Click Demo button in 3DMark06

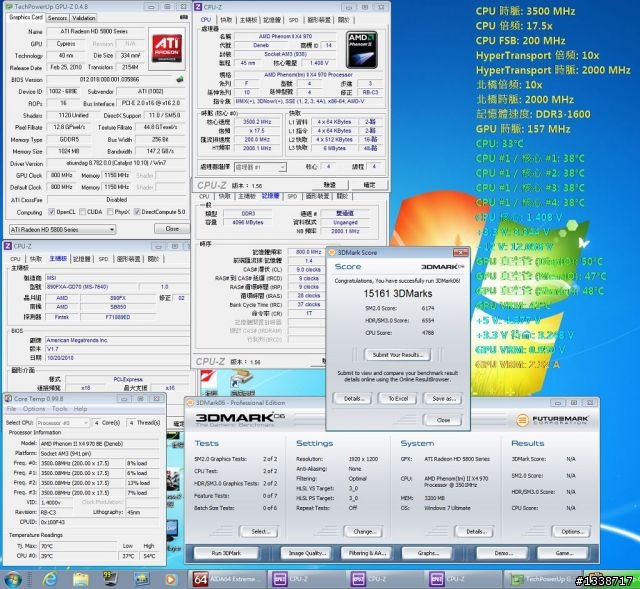tap(503, 553)
